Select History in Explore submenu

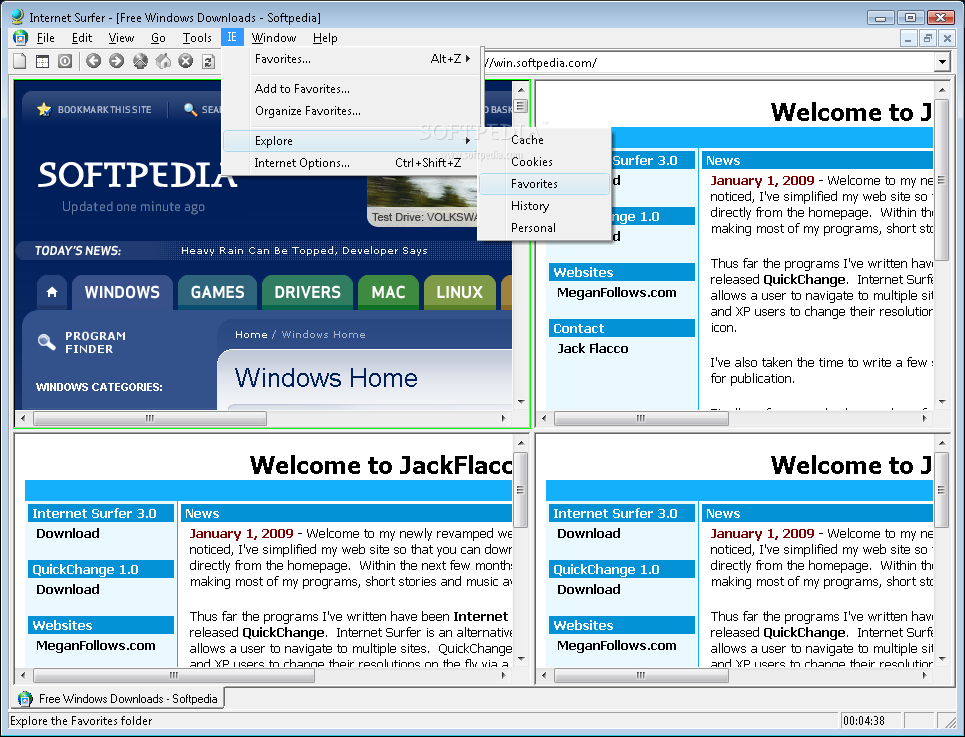click(544, 206)
